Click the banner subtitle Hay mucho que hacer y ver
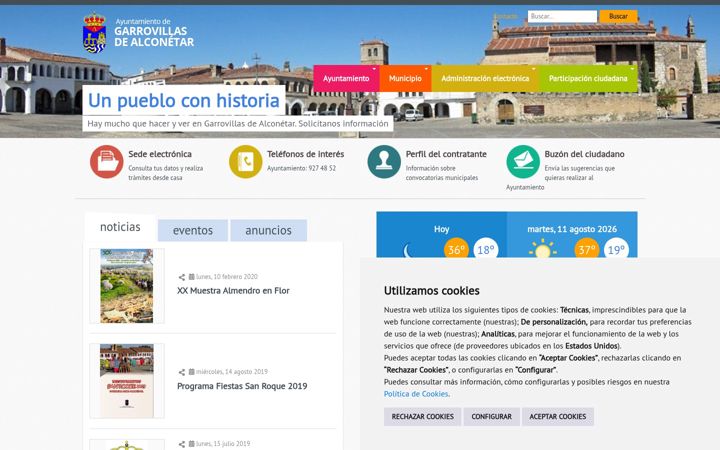This screenshot has width=720, height=450. click(238, 124)
